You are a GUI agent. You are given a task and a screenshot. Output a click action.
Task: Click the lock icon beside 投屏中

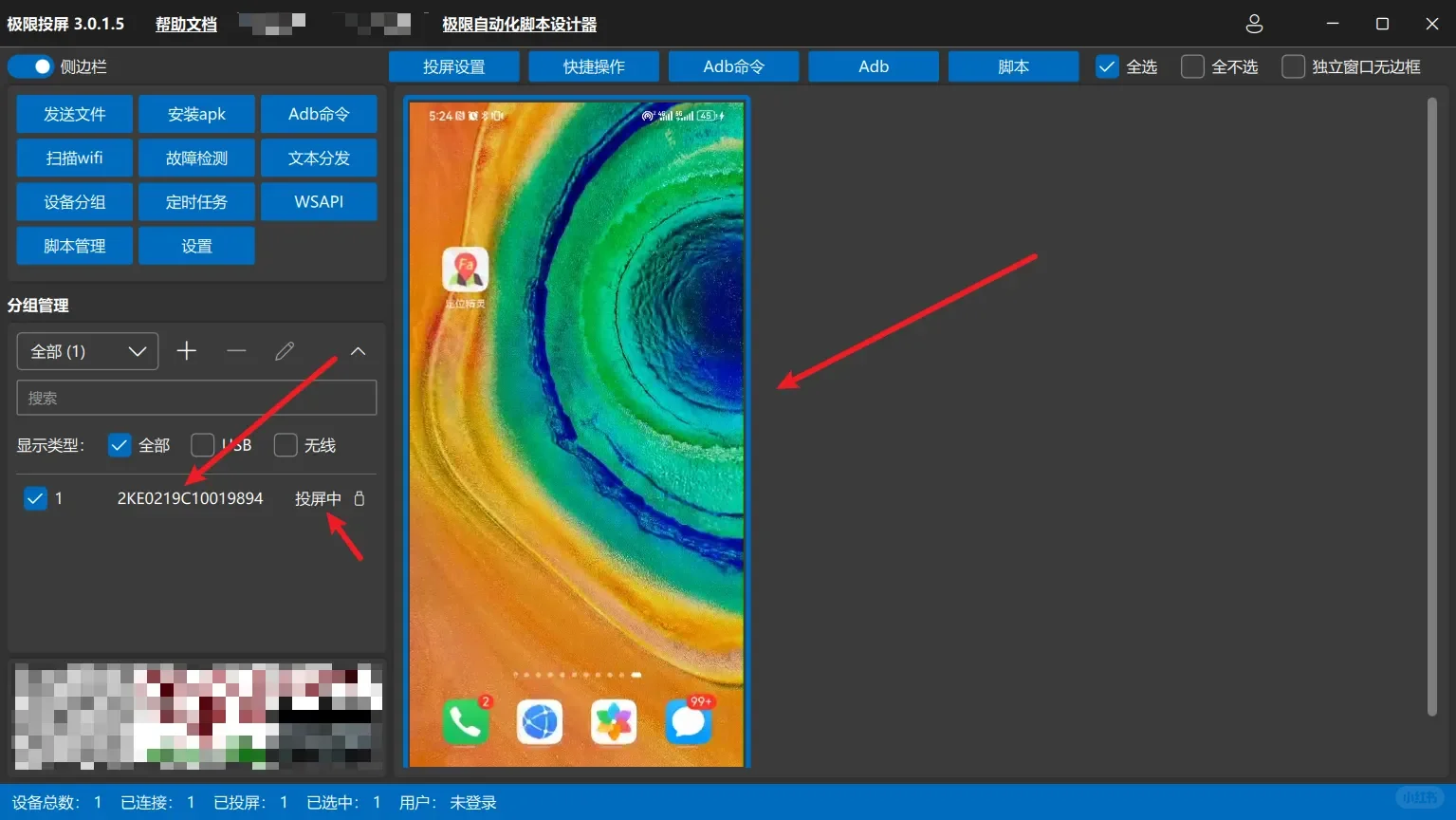pos(359,498)
